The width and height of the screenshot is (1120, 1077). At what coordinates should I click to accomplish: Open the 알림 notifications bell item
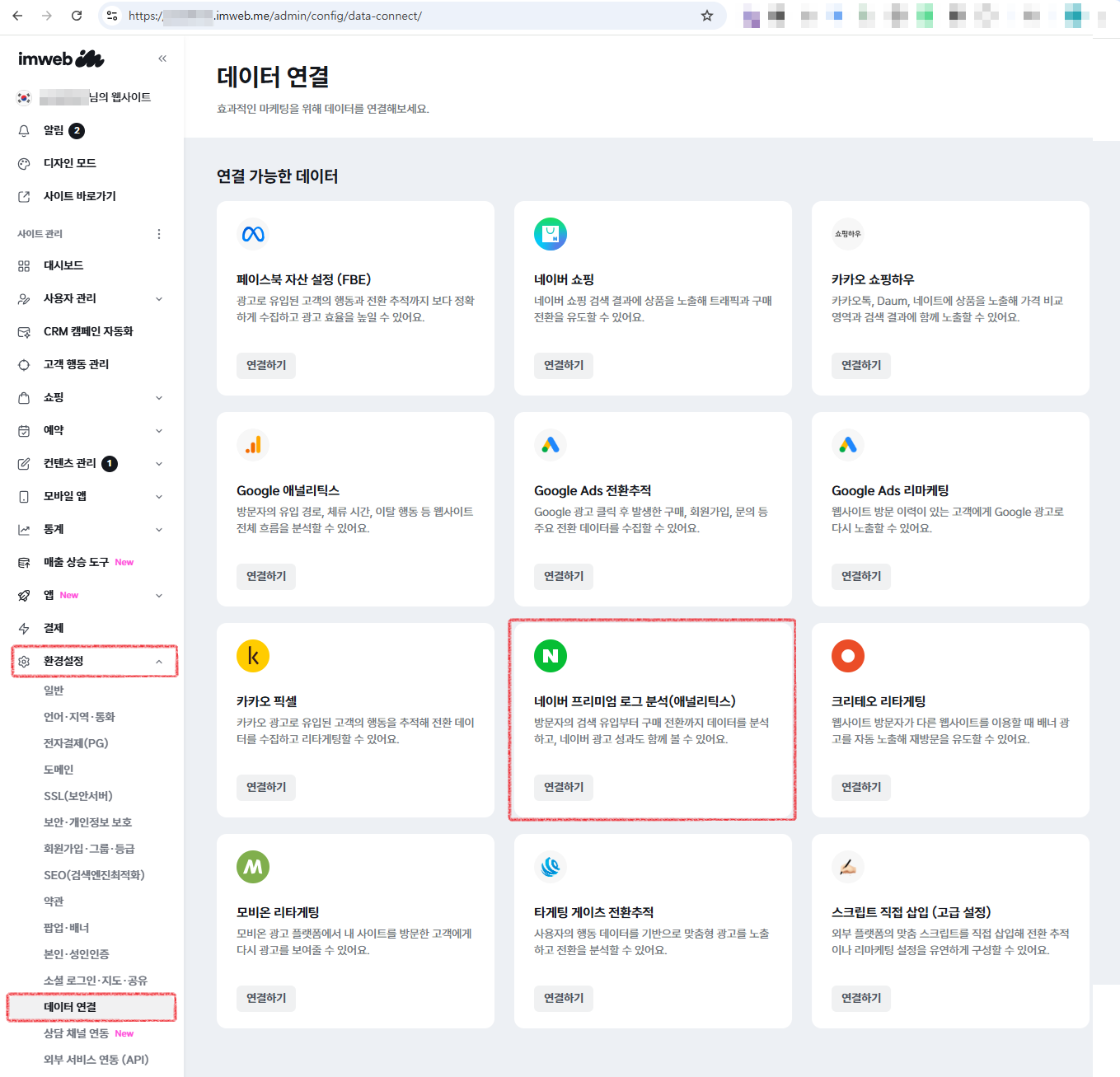[x=54, y=130]
